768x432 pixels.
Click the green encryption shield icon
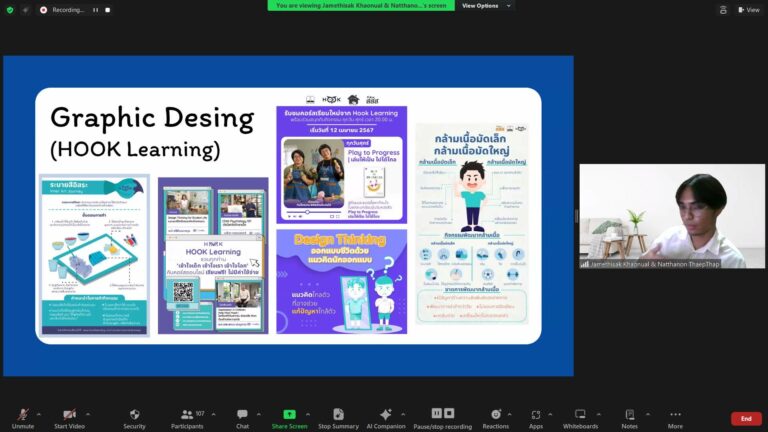click(x=10, y=9)
